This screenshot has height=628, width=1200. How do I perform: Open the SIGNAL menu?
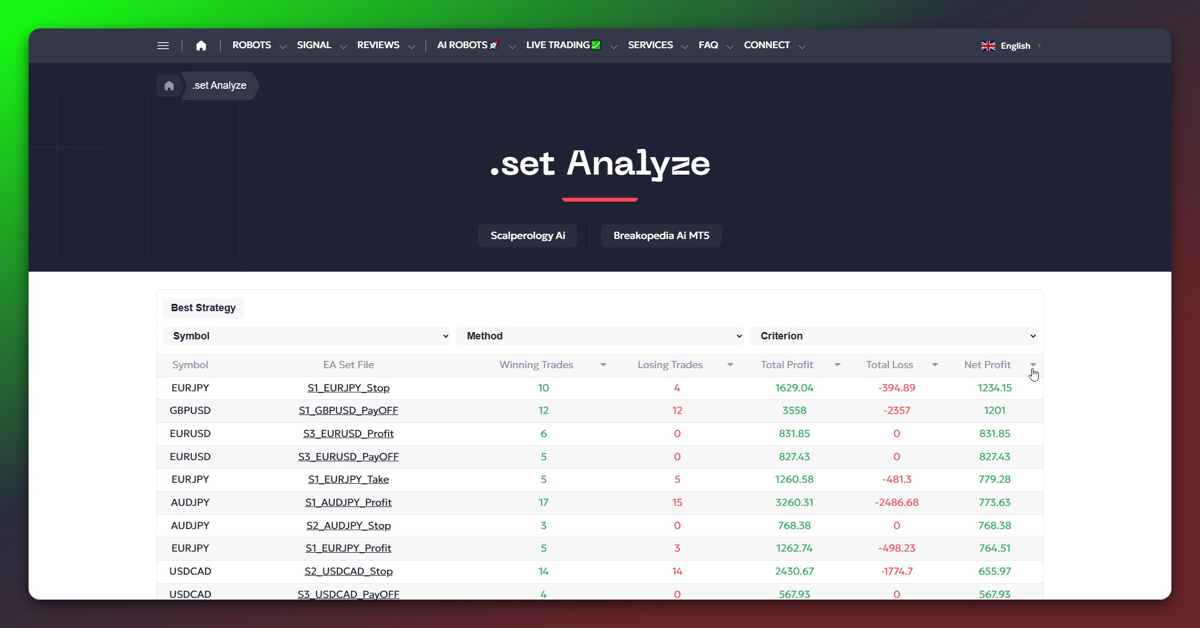click(x=314, y=45)
